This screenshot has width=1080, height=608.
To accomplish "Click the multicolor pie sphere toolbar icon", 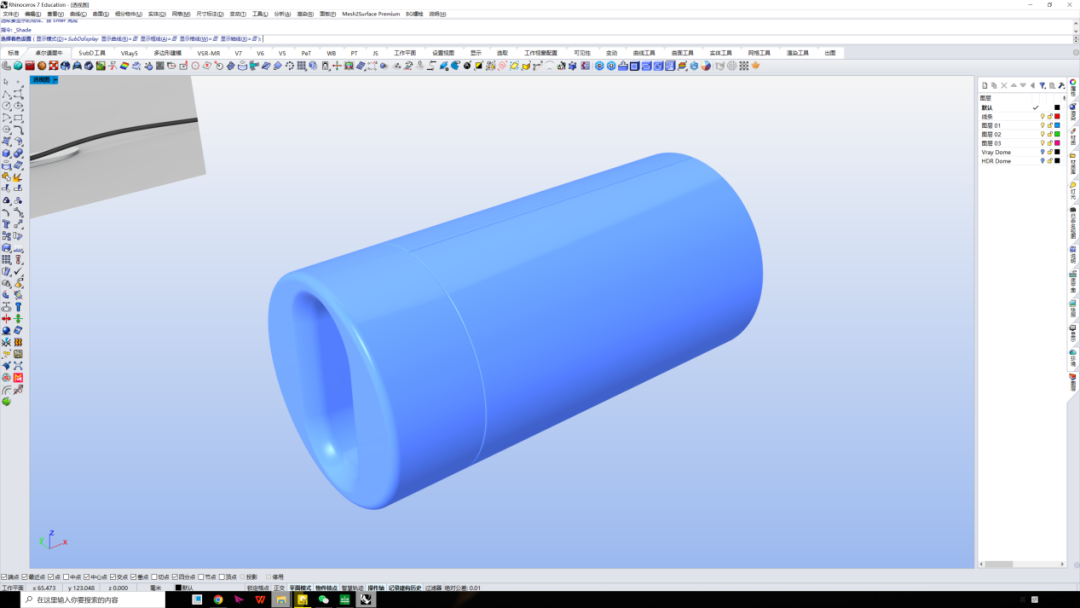I will coord(706,66).
